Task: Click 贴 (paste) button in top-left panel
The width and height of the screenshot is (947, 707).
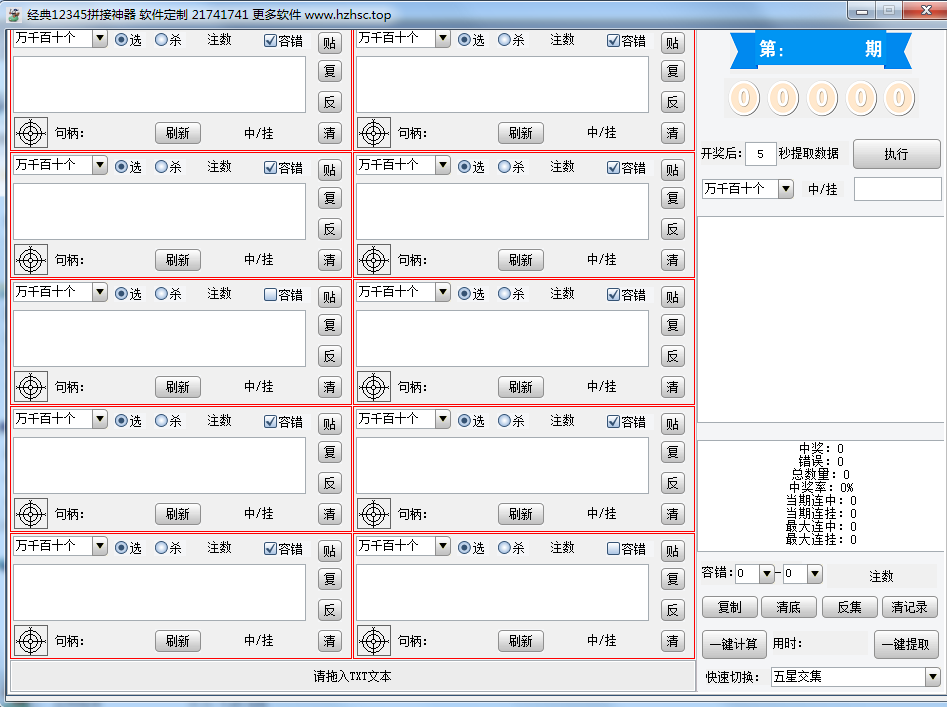Action: [x=330, y=43]
